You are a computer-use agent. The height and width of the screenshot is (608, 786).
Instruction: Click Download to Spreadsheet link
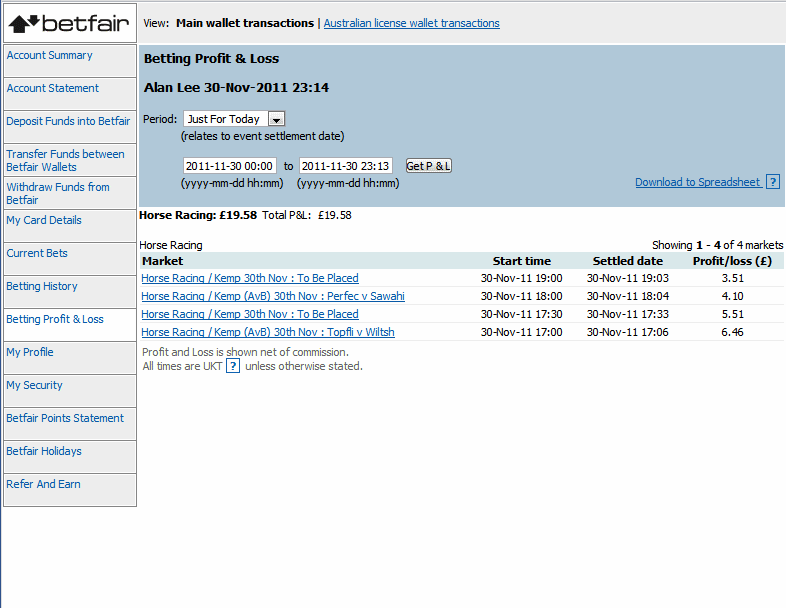pos(698,182)
